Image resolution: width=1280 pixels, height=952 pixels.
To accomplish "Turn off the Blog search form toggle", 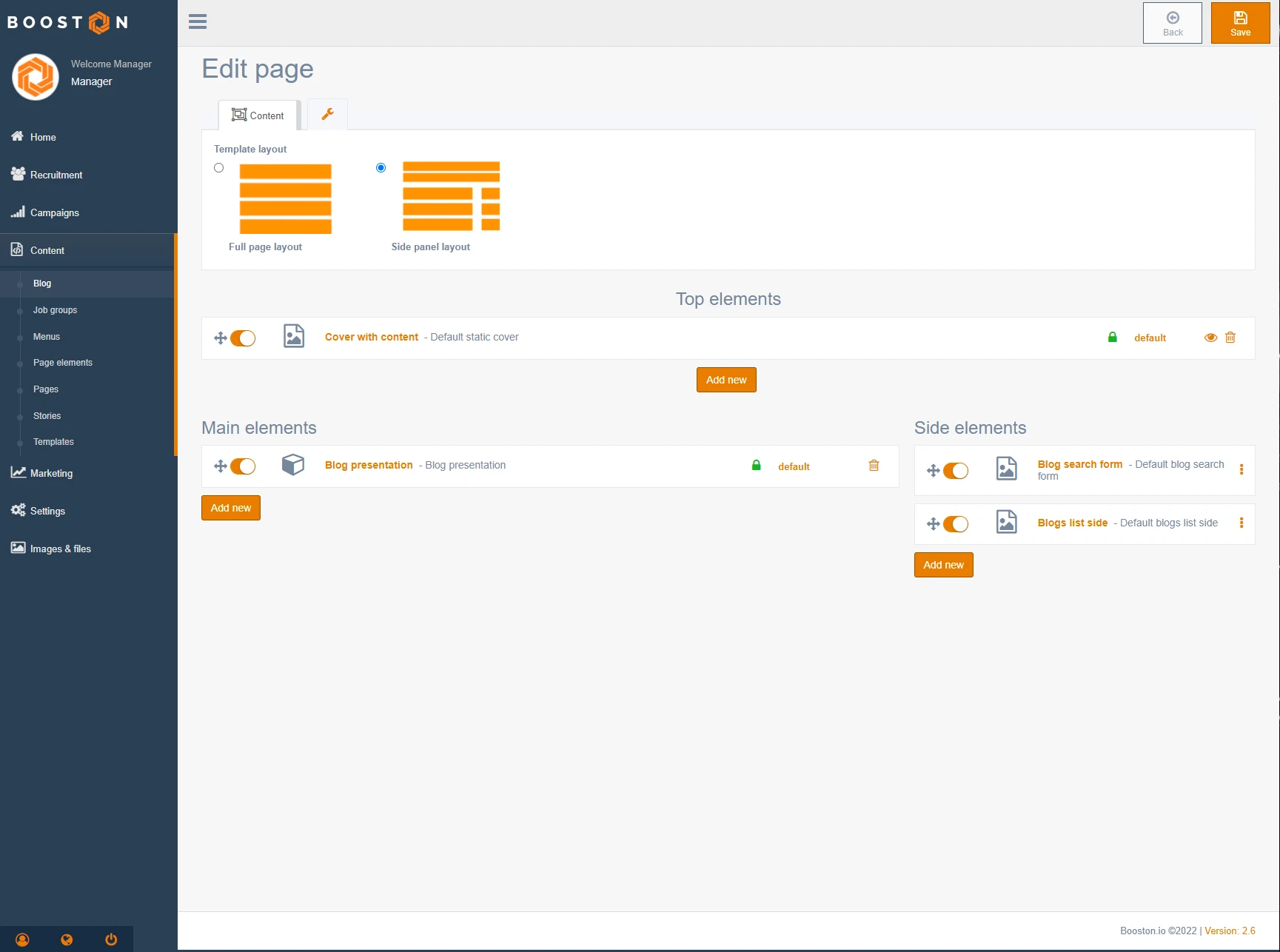I will coord(956,471).
